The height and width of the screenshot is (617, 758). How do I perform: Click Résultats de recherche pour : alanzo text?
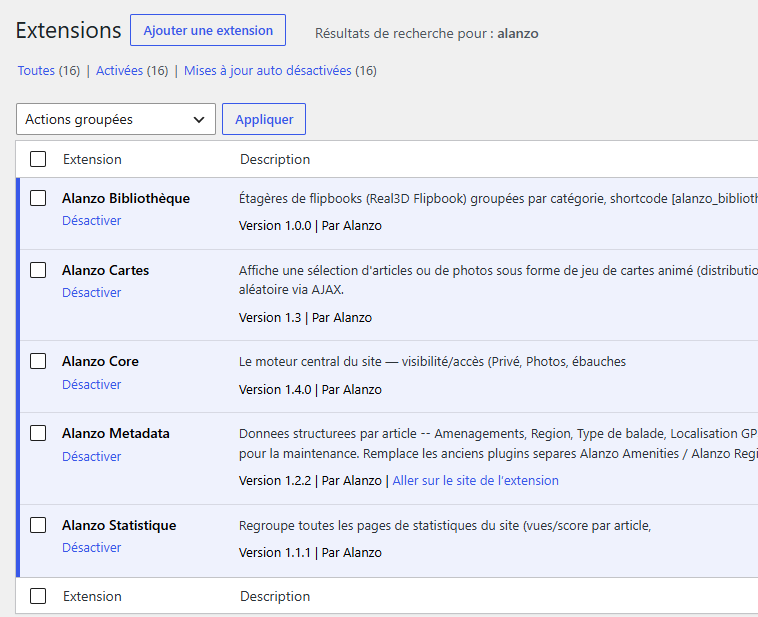coord(426,33)
